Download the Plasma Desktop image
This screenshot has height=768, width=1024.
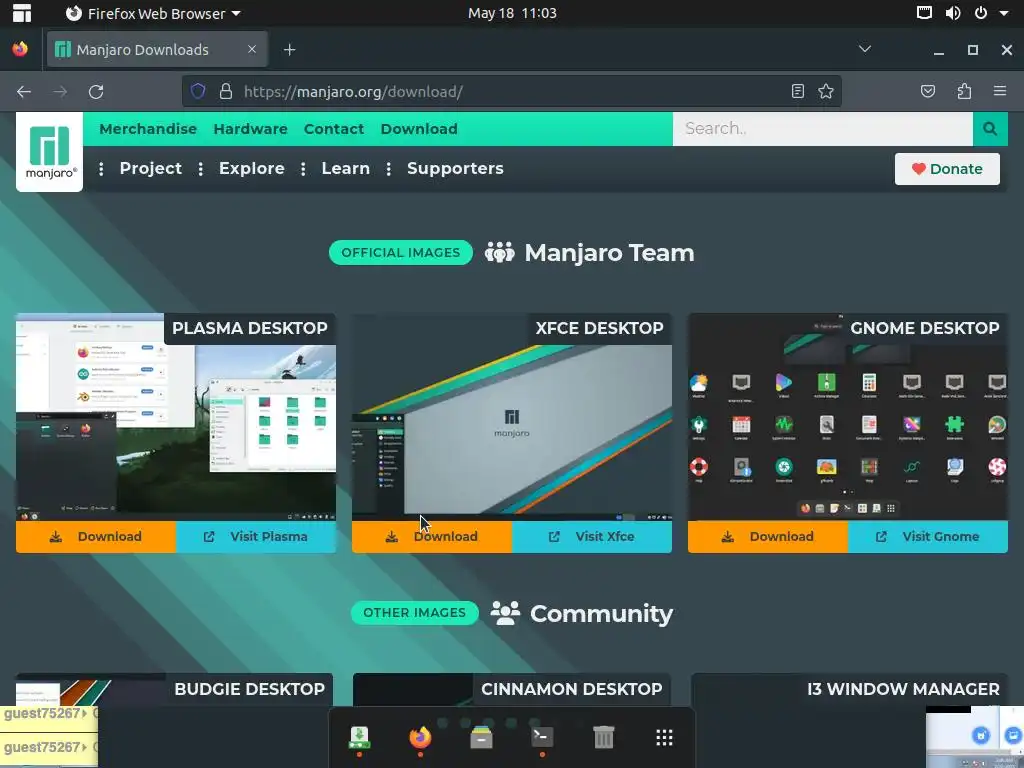(96, 537)
